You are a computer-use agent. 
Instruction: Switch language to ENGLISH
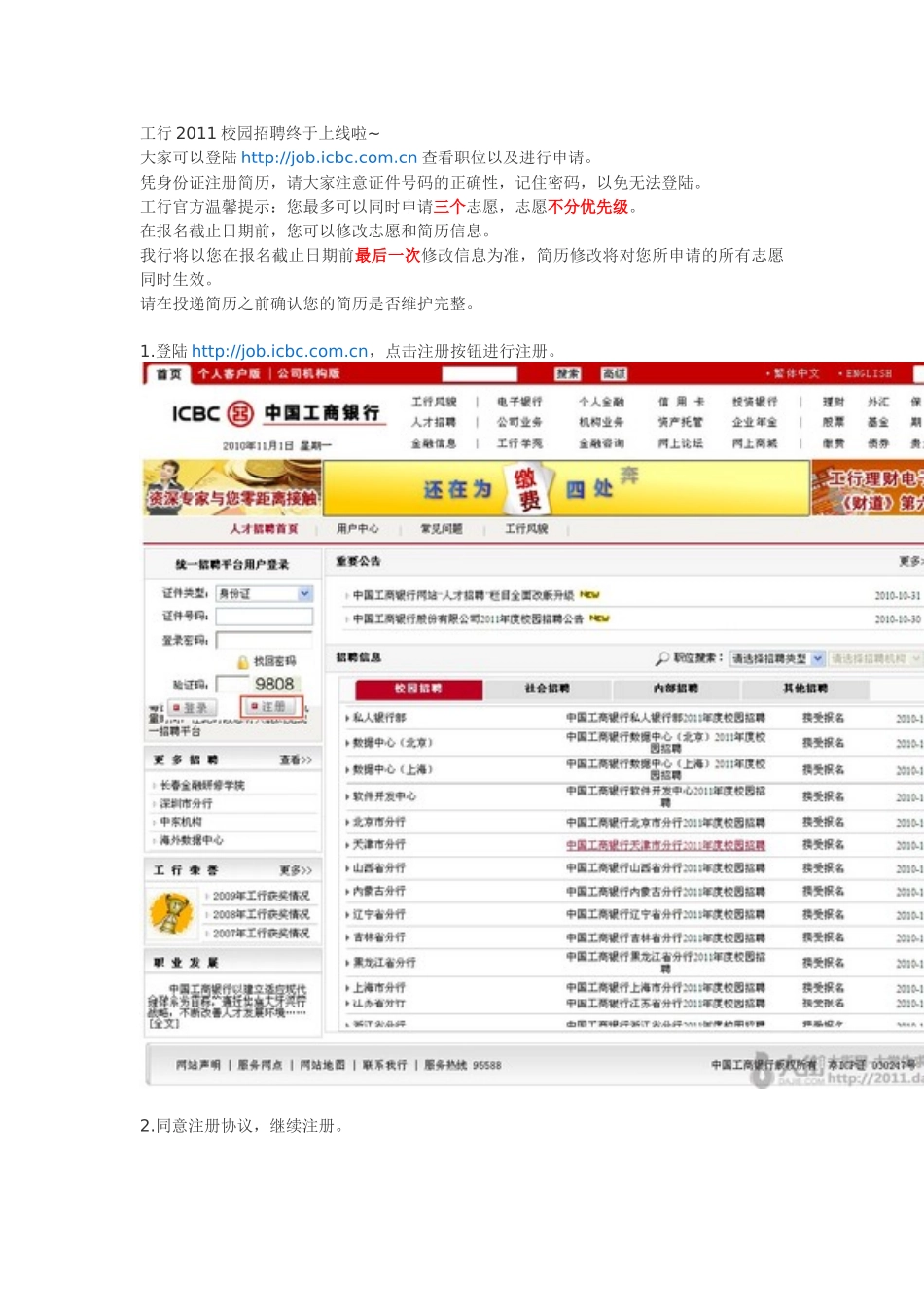[868, 374]
